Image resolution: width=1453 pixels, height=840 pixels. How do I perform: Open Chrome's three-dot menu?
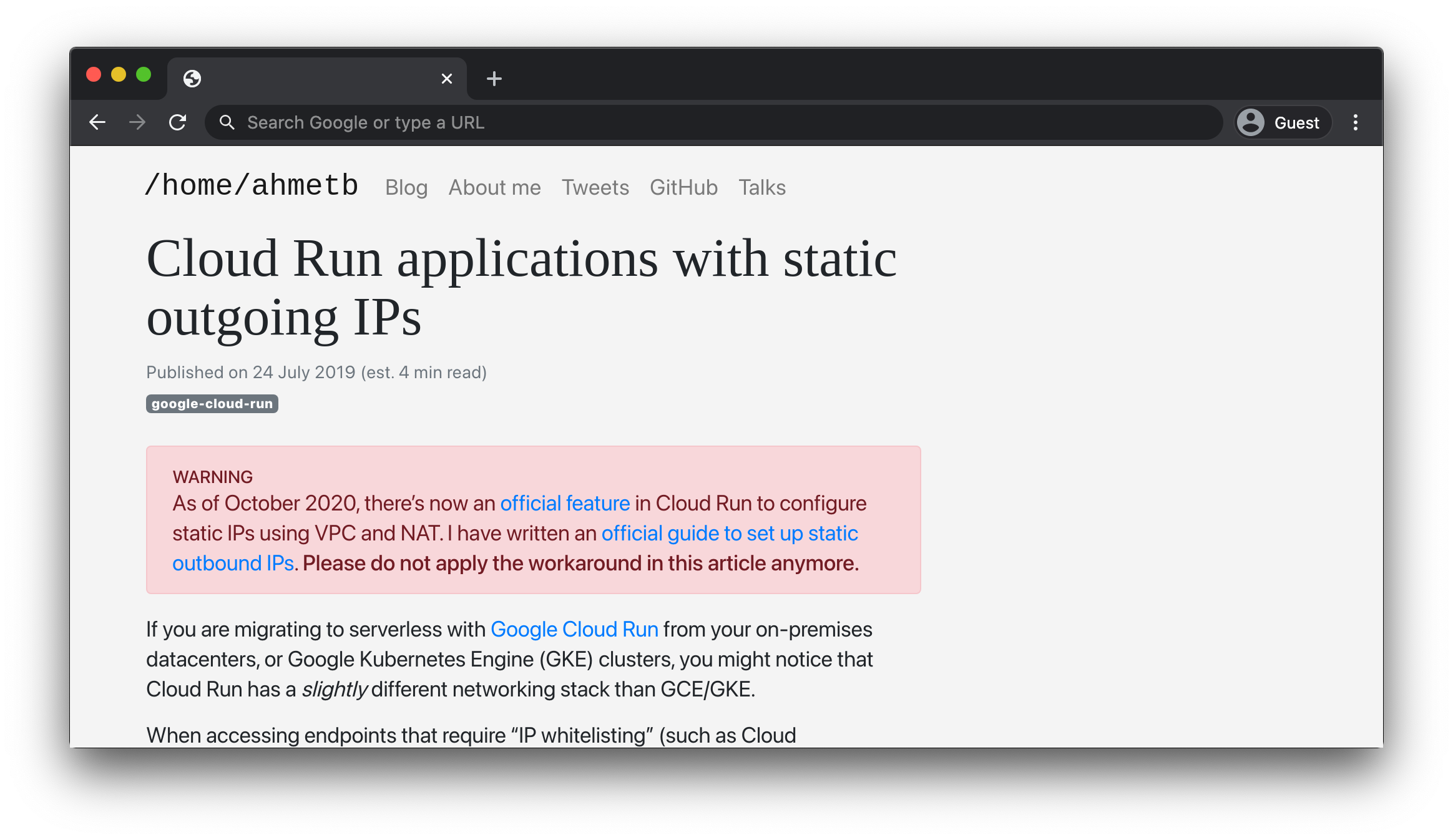point(1355,122)
